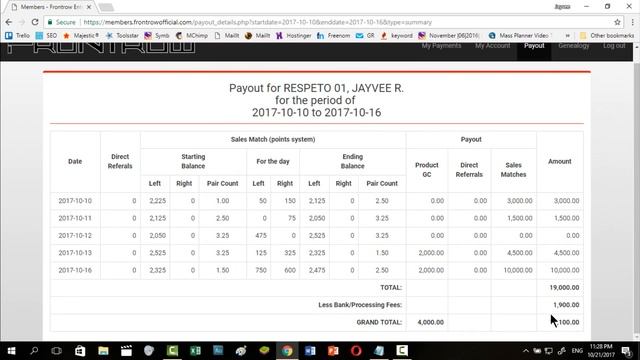Expand the bookmarks overflow chevron

point(567,36)
